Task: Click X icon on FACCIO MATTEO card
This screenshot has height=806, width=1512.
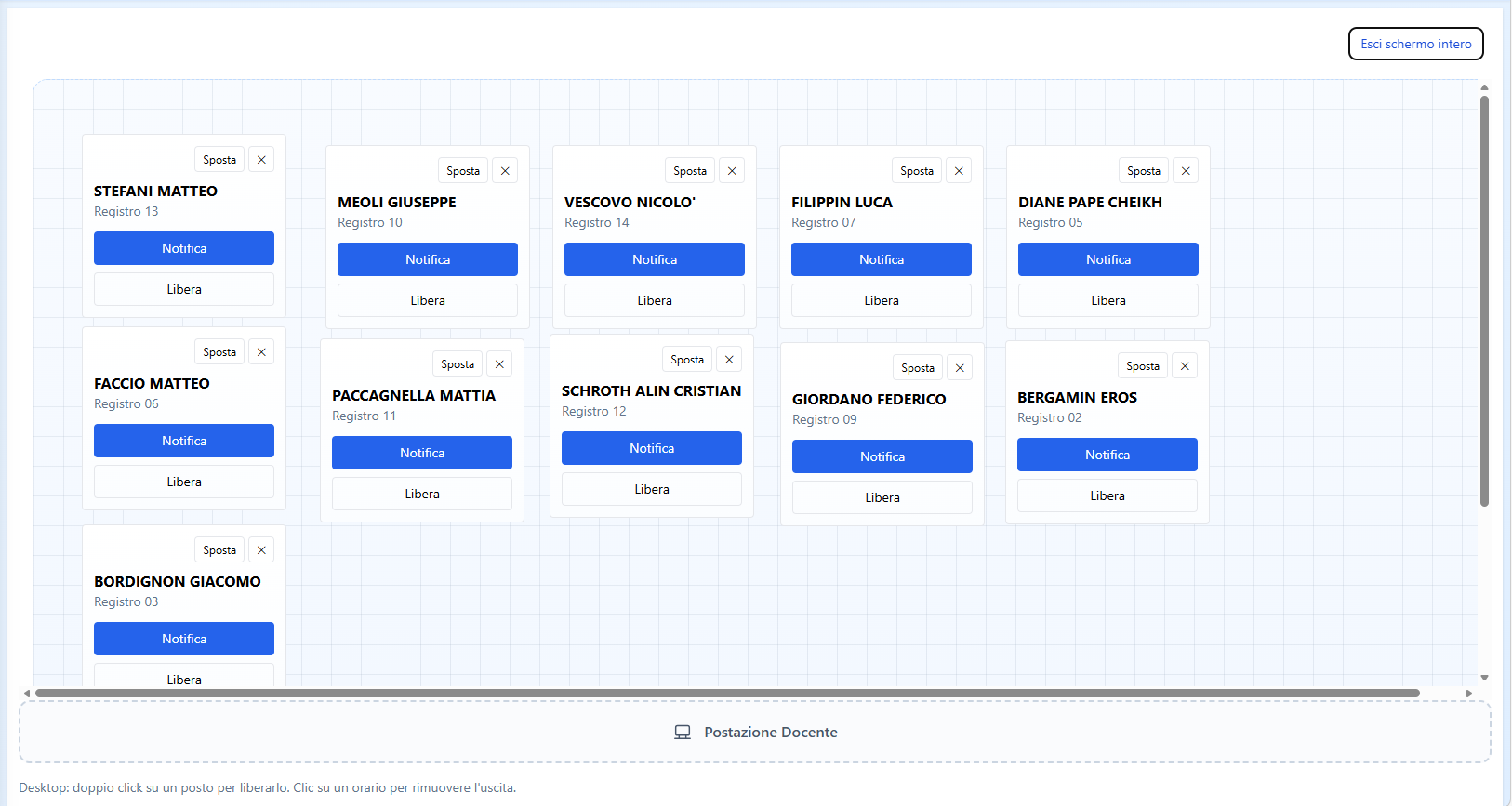Action: tap(261, 352)
